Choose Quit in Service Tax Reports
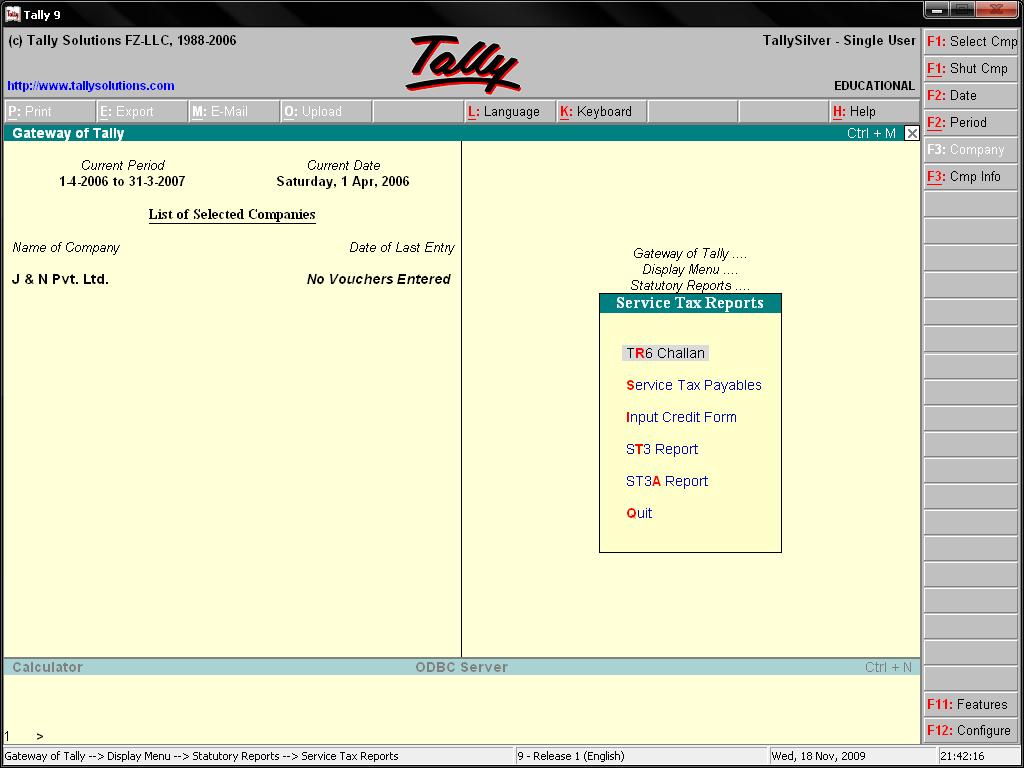This screenshot has width=1024, height=768. click(x=639, y=513)
